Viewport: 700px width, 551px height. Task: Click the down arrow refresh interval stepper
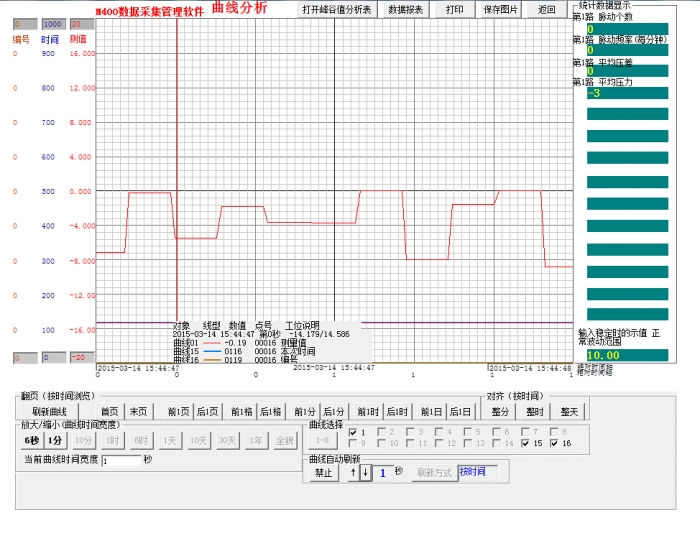pyautogui.click(x=365, y=472)
